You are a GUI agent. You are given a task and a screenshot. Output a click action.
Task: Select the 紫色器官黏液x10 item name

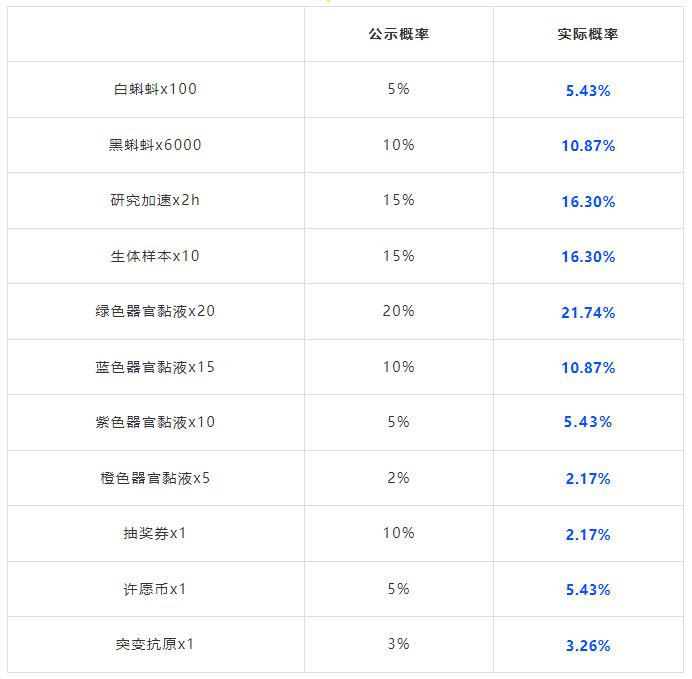[155, 422]
